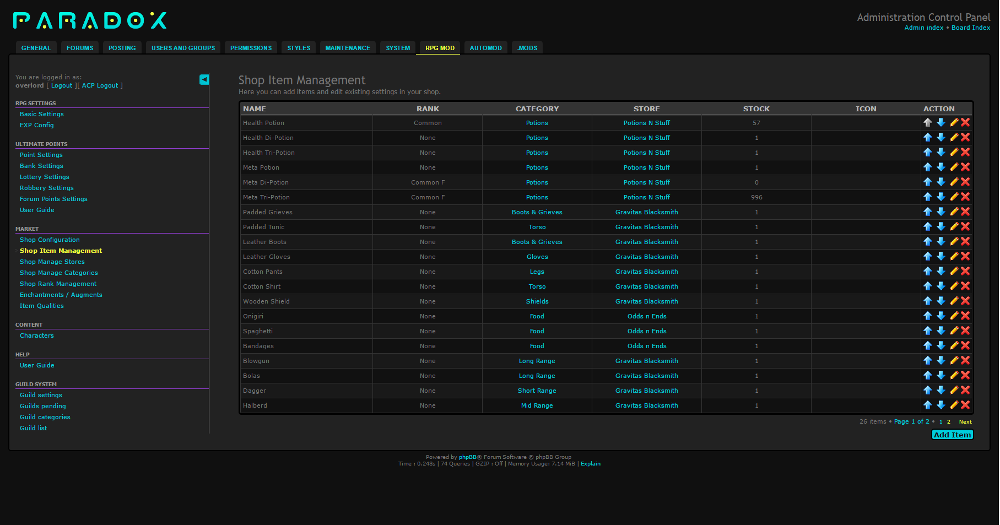
Task: Click Odds n Ends store in Onigiri row
Action: 647,316
